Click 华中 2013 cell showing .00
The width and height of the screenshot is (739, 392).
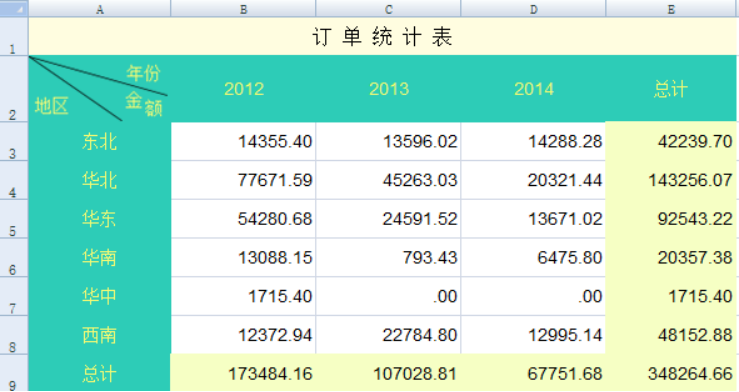coord(388,296)
